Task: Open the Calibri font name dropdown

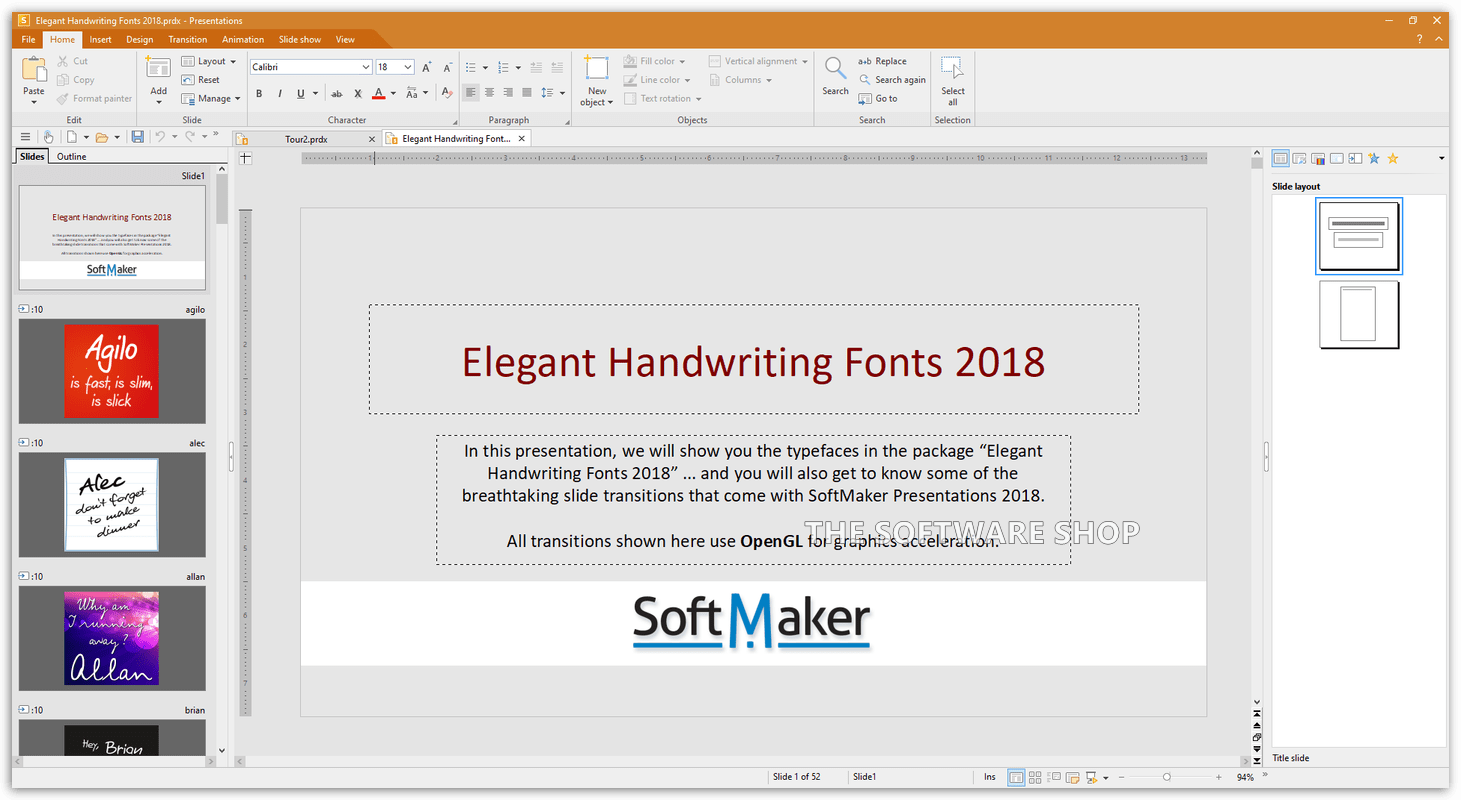Action: 366,67
